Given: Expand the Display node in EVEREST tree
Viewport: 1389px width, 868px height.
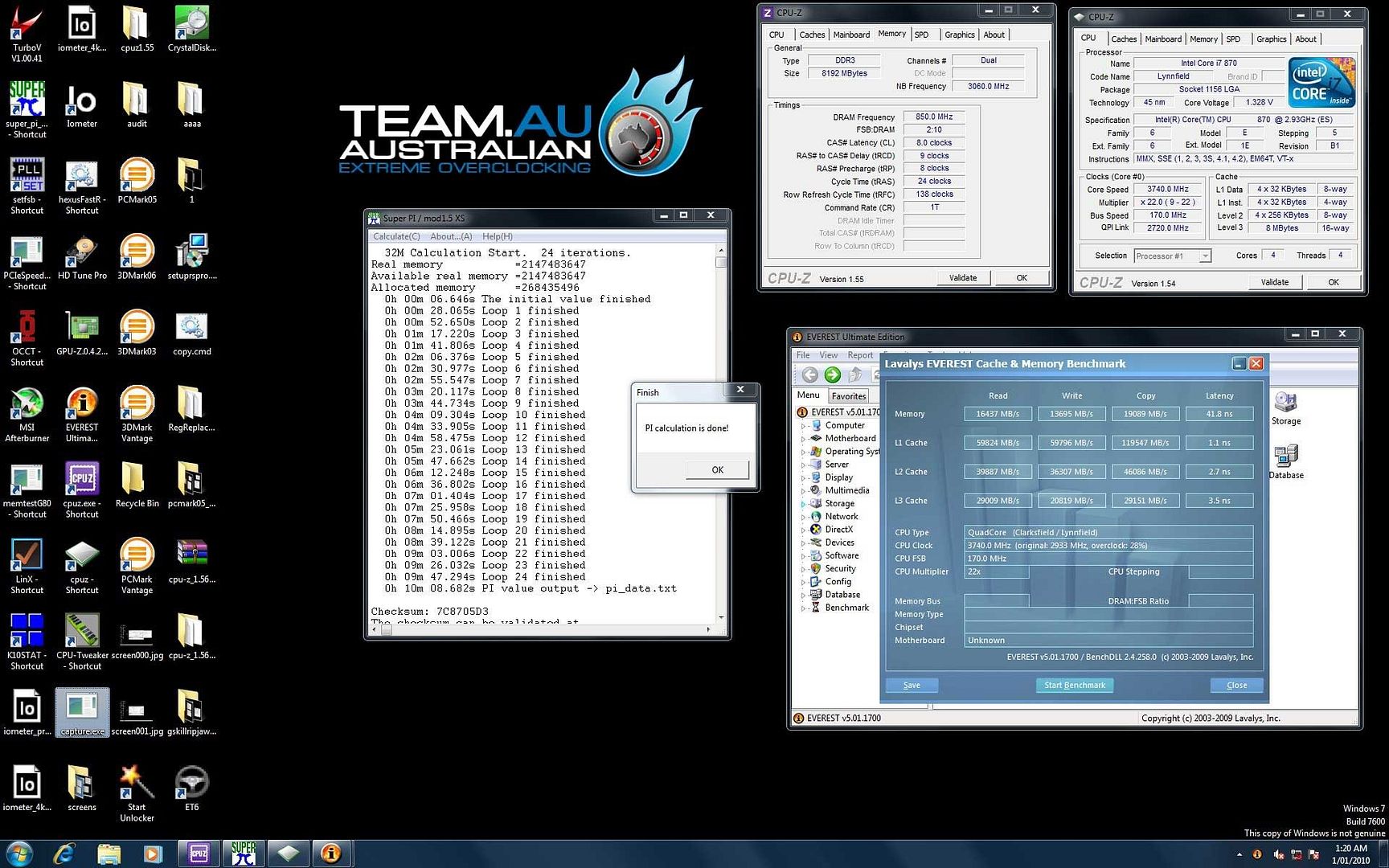Looking at the screenshot, I should (x=802, y=477).
